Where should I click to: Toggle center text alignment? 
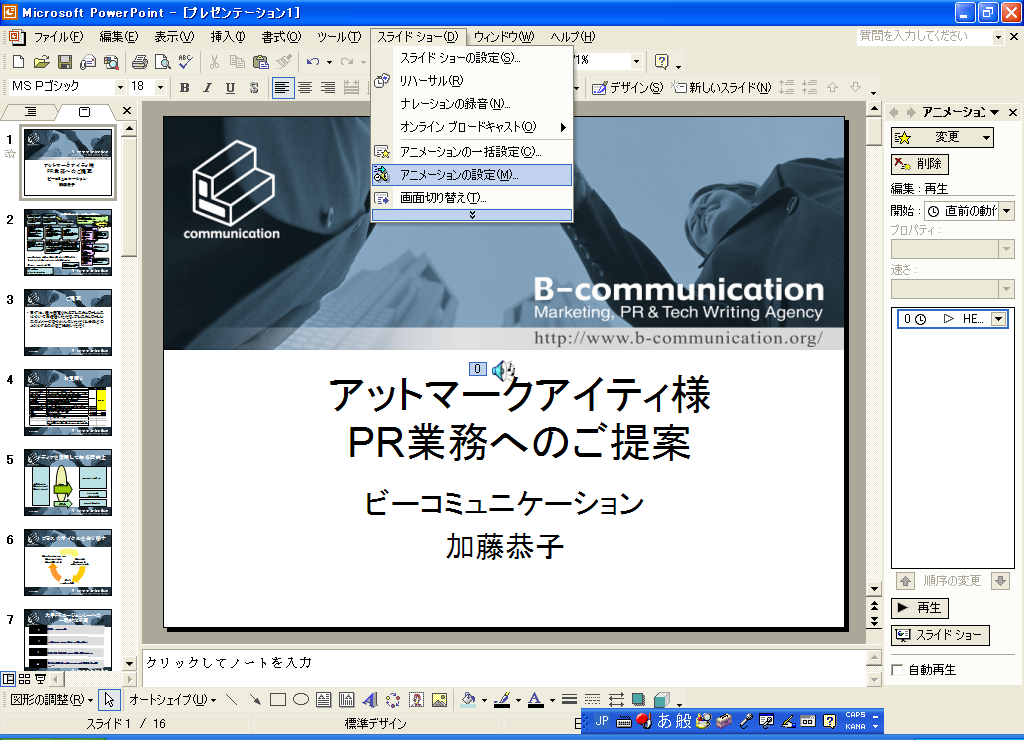(x=305, y=88)
